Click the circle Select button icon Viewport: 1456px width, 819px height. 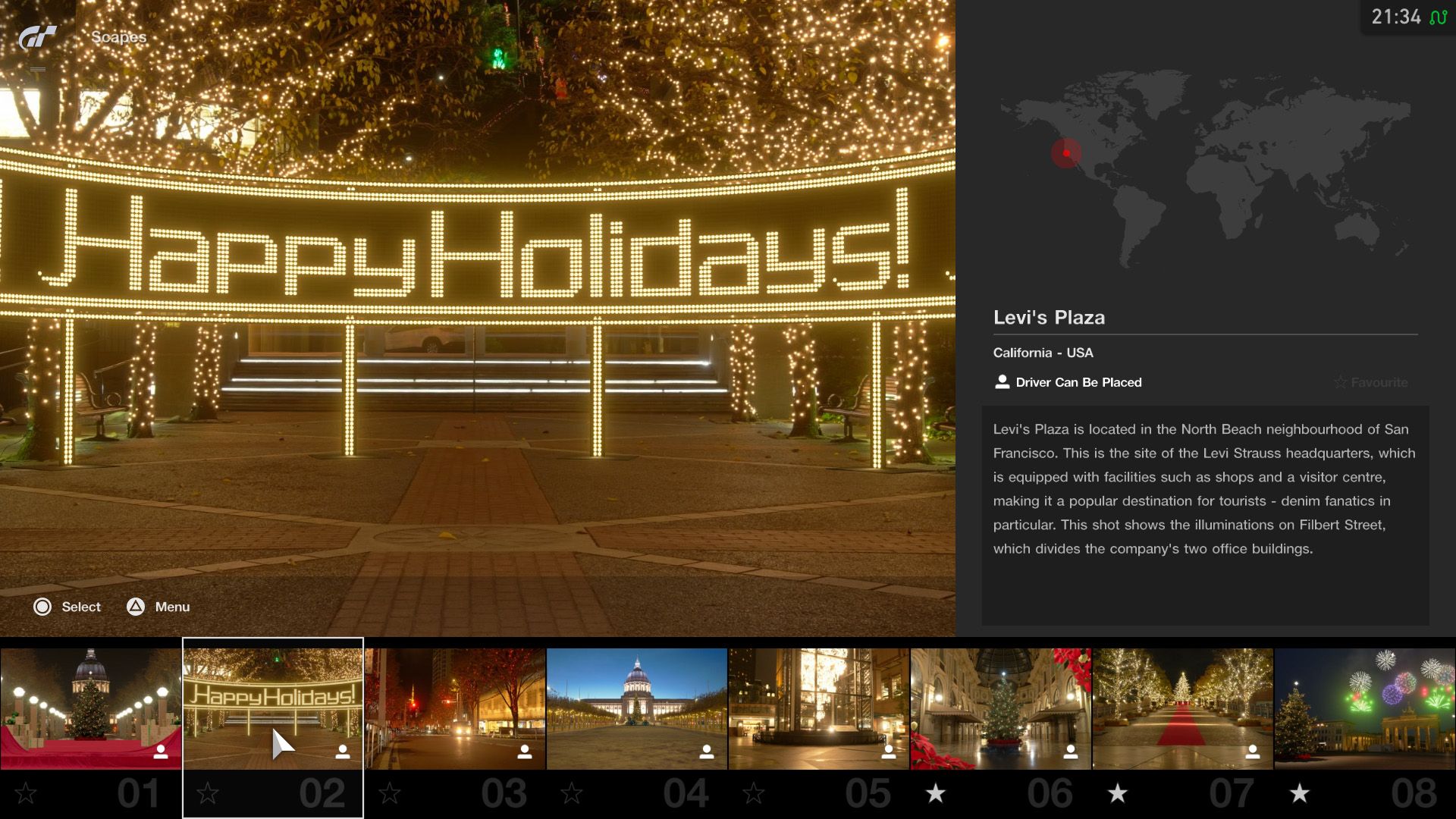[x=42, y=607]
